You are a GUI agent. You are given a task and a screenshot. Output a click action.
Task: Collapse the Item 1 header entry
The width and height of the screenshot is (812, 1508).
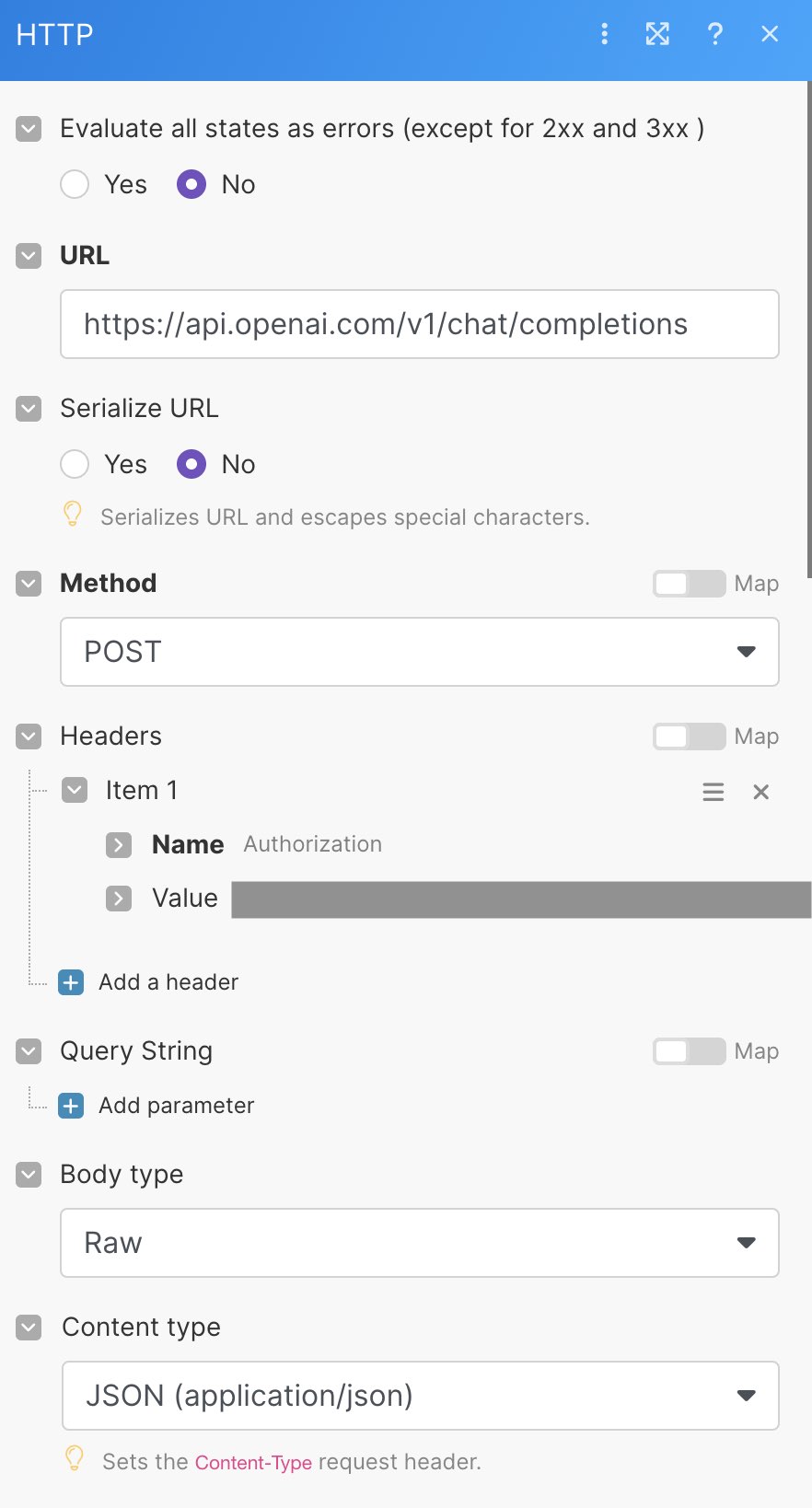pyautogui.click(x=75, y=790)
